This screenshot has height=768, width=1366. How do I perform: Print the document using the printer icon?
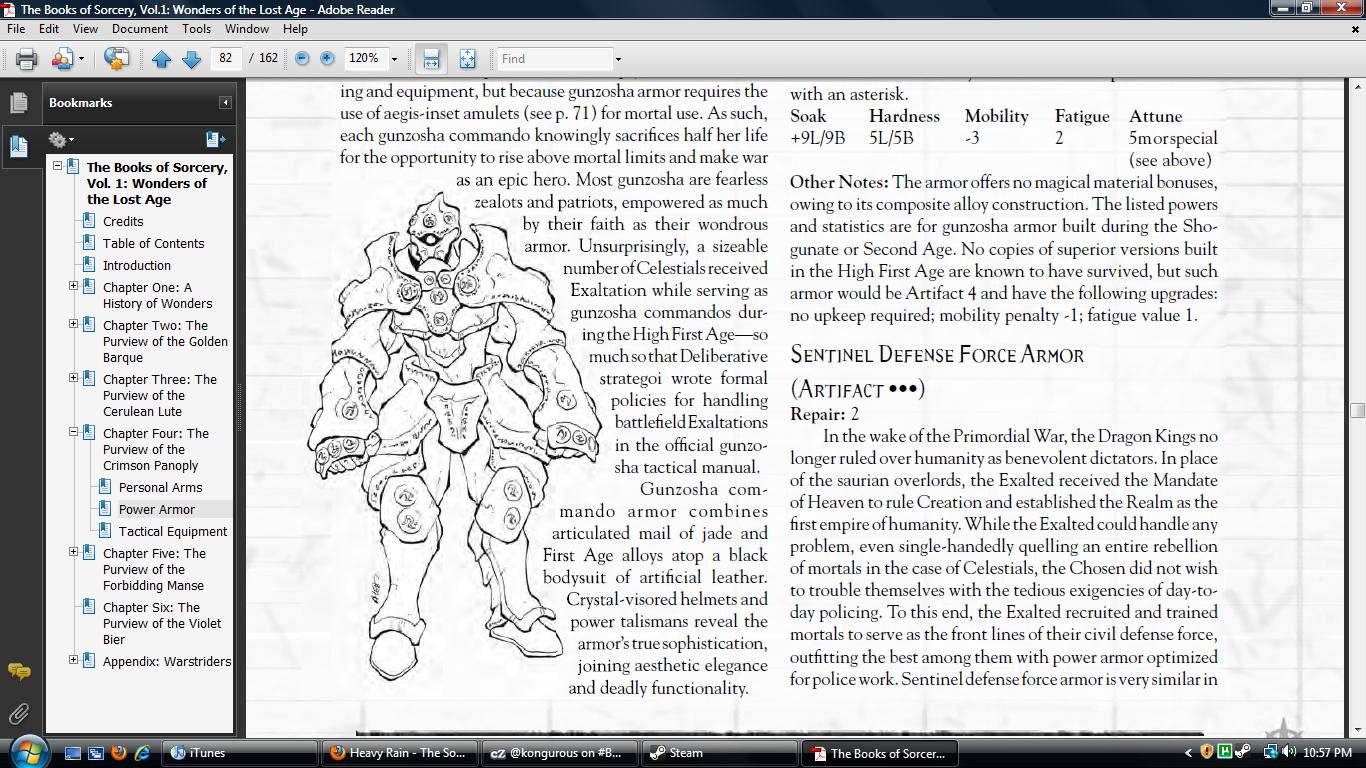[x=26, y=59]
